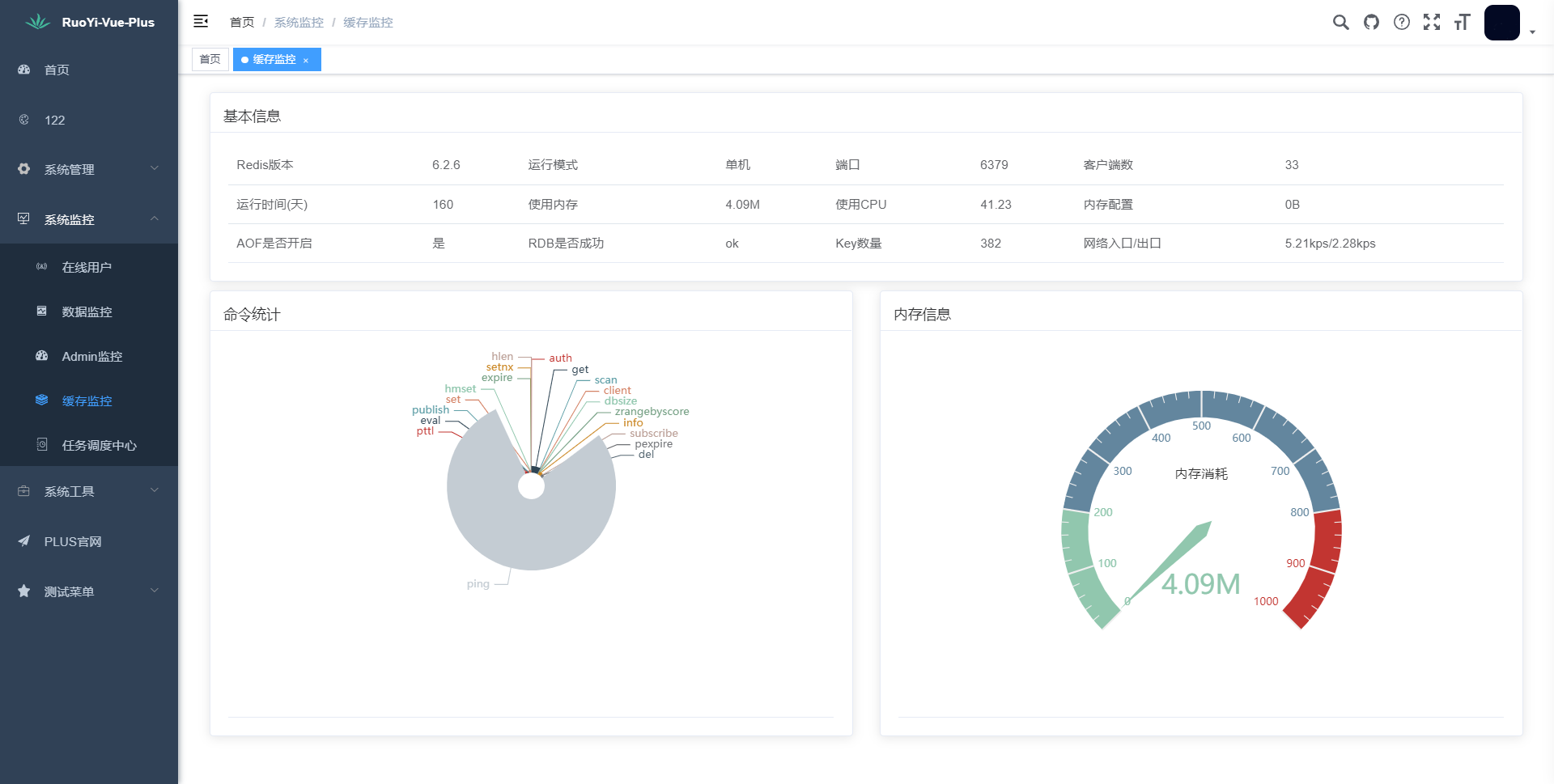Collapse the sidebar with the hamburger icon

point(201,22)
